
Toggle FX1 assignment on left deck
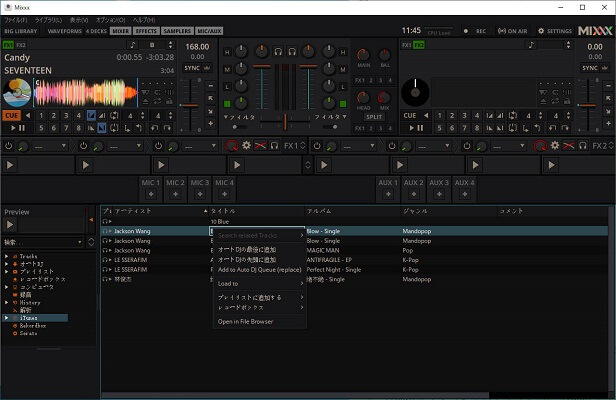(x=8, y=45)
